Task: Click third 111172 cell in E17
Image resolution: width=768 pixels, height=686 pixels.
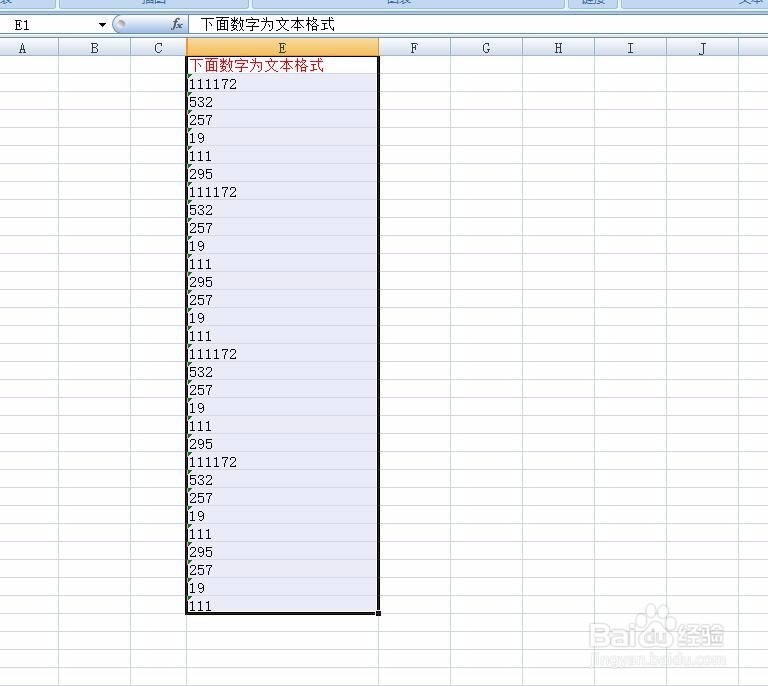Action: tap(283, 354)
